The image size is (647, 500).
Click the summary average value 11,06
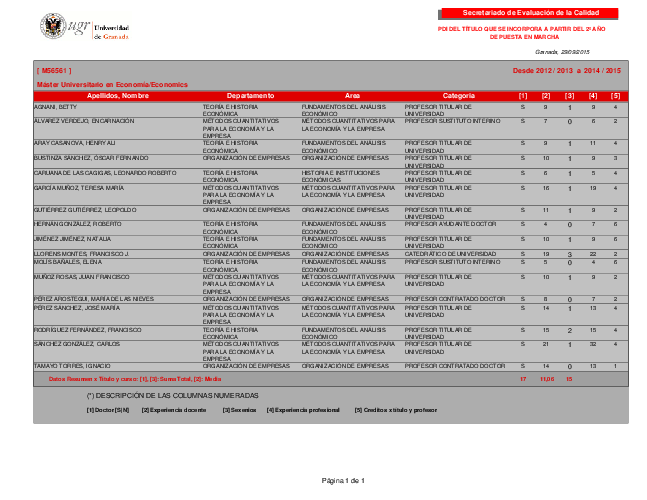pos(547,379)
